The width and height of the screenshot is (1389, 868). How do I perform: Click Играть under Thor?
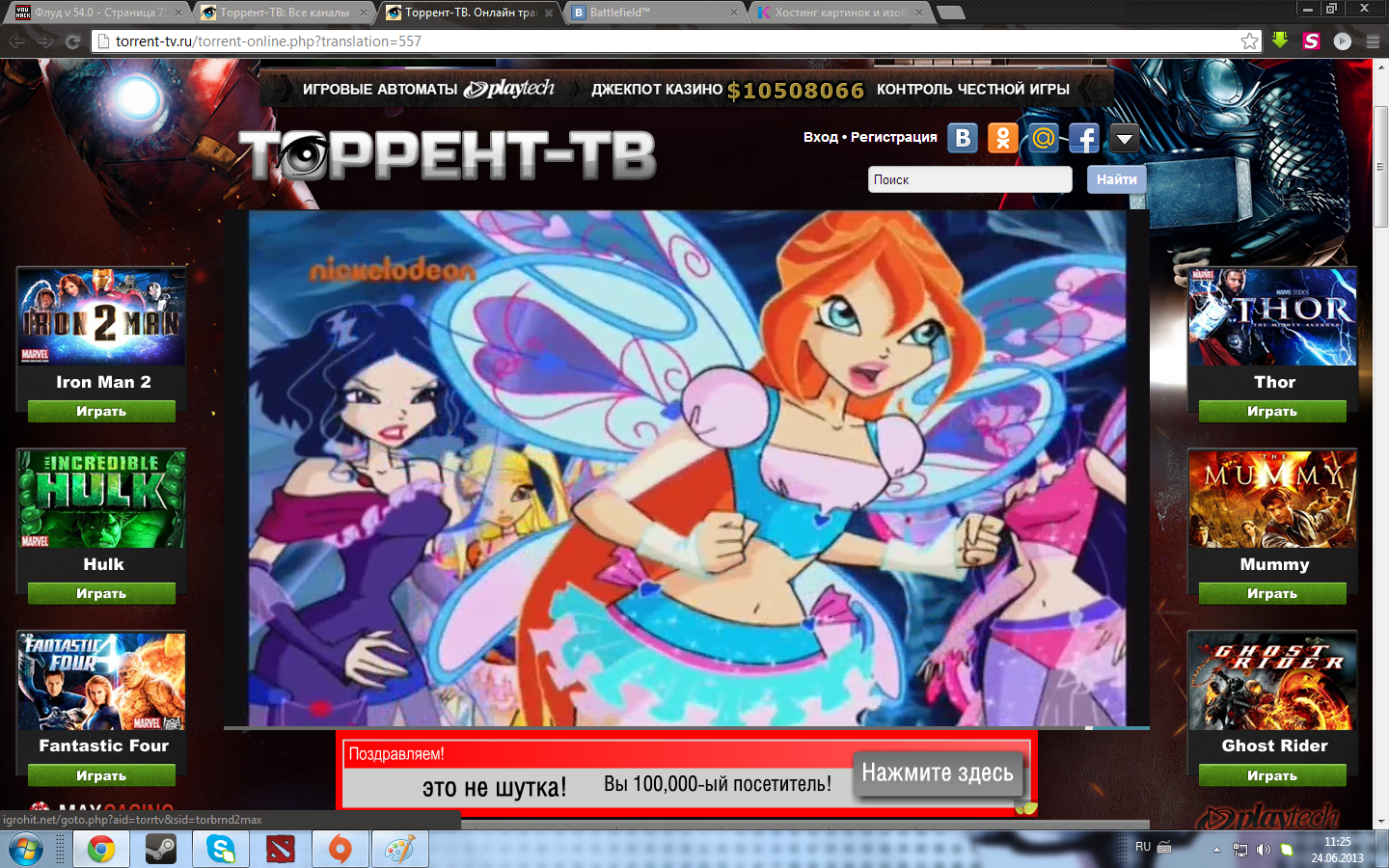tap(1272, 412)
